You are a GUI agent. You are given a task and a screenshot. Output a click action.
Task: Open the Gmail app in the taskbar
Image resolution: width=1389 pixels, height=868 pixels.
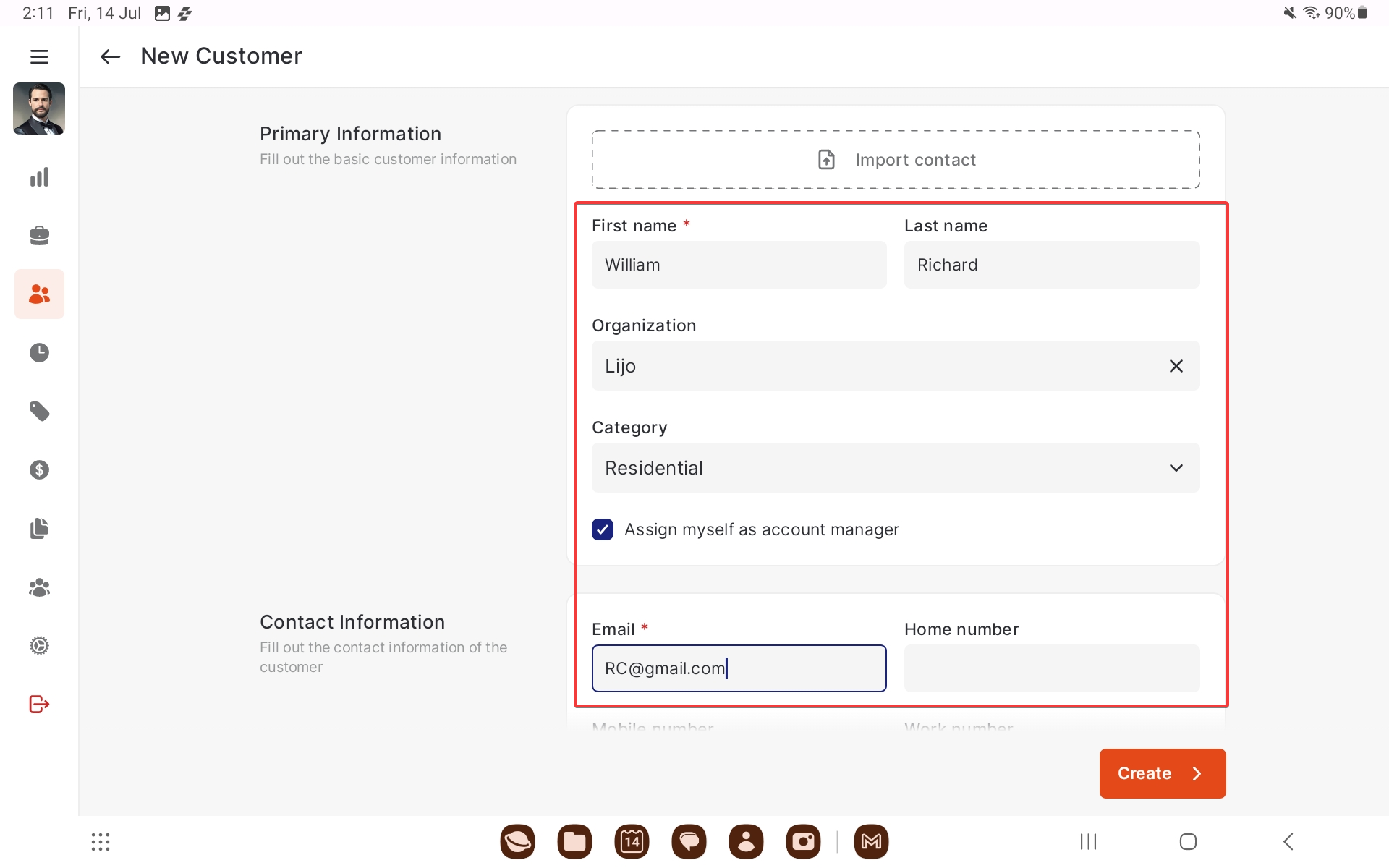(871, 841)
